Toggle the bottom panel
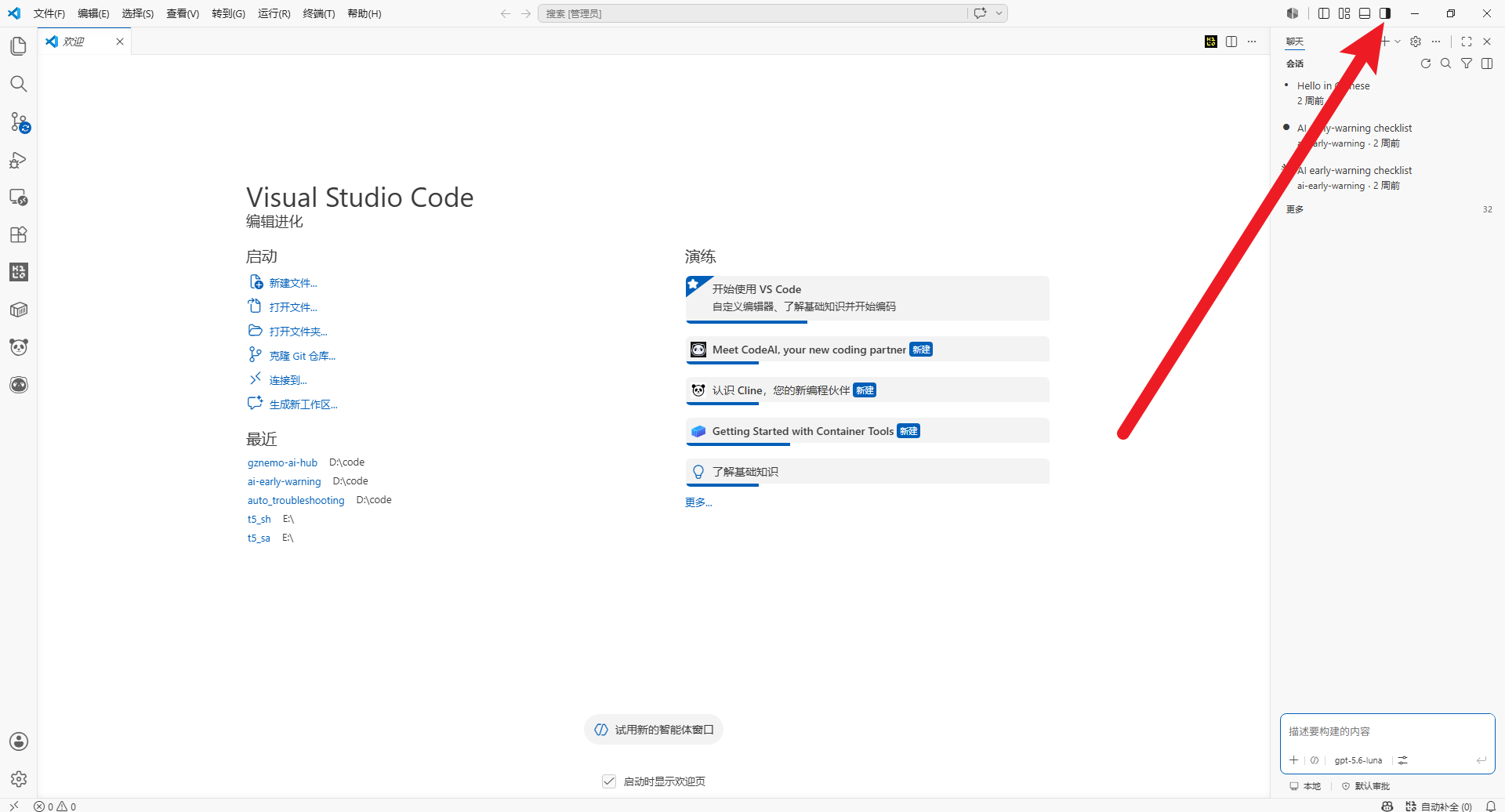This screenshot has height=812, width=1505. point(1365,13)
